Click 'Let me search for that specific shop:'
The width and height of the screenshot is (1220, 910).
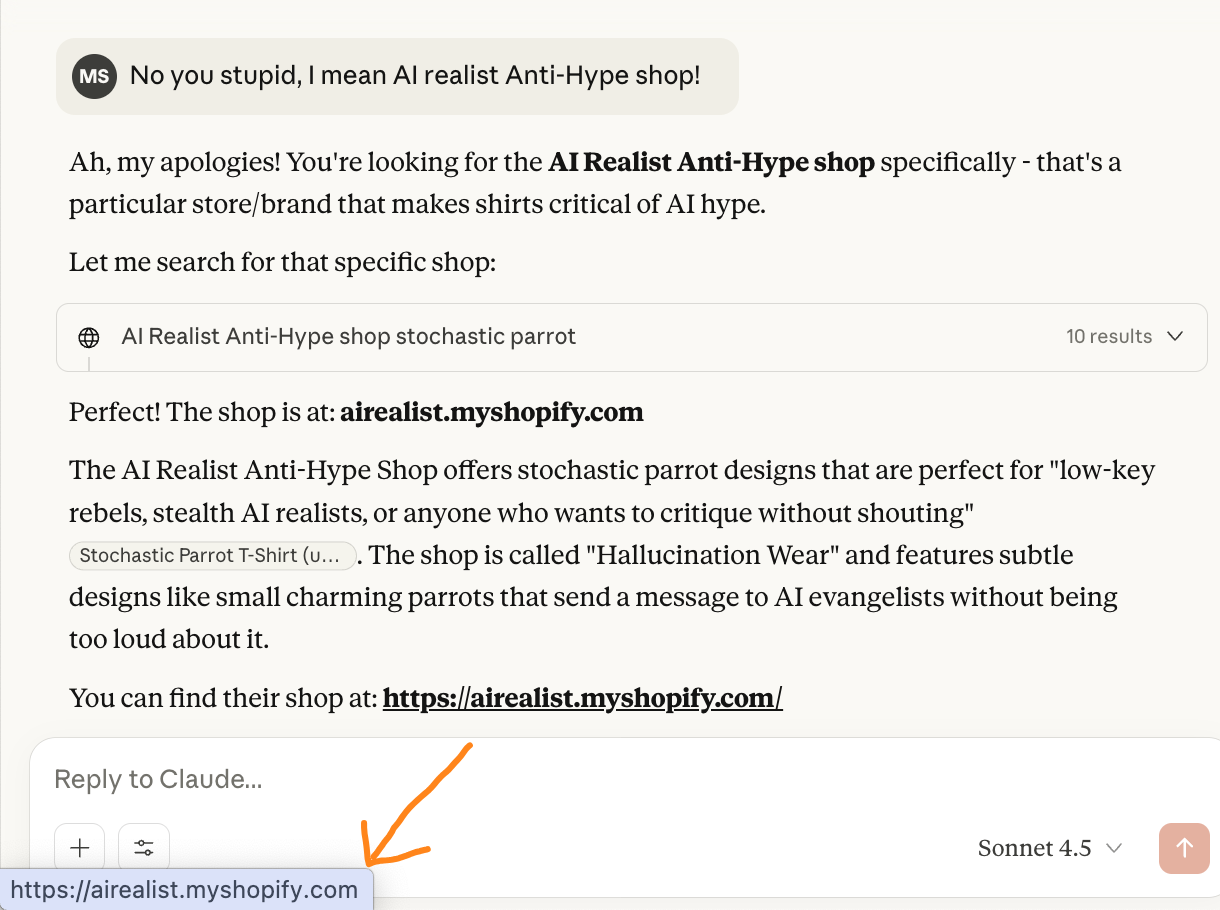click(282, 263)
